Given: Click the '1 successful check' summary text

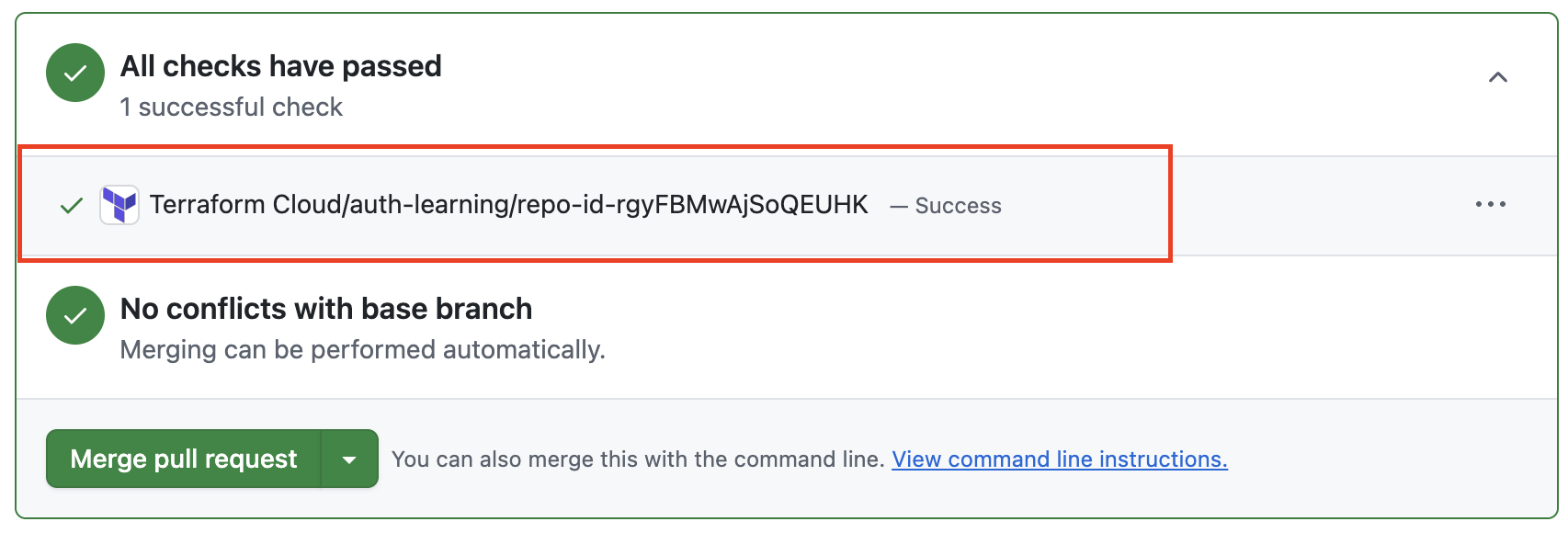Looking at the screenshot, I should (x=231, y=108).
